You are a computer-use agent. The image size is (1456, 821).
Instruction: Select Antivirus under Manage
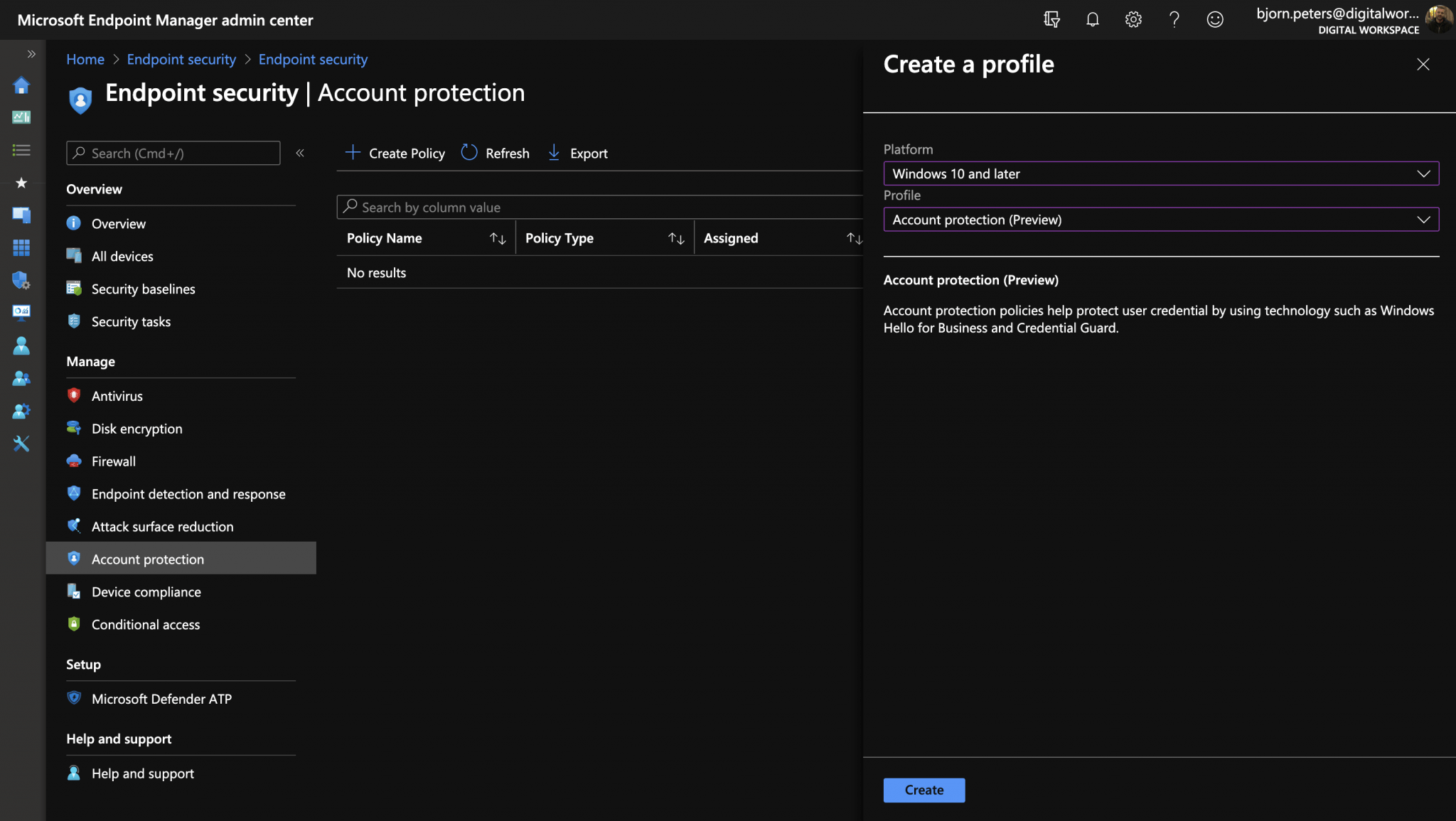[117, 395]
